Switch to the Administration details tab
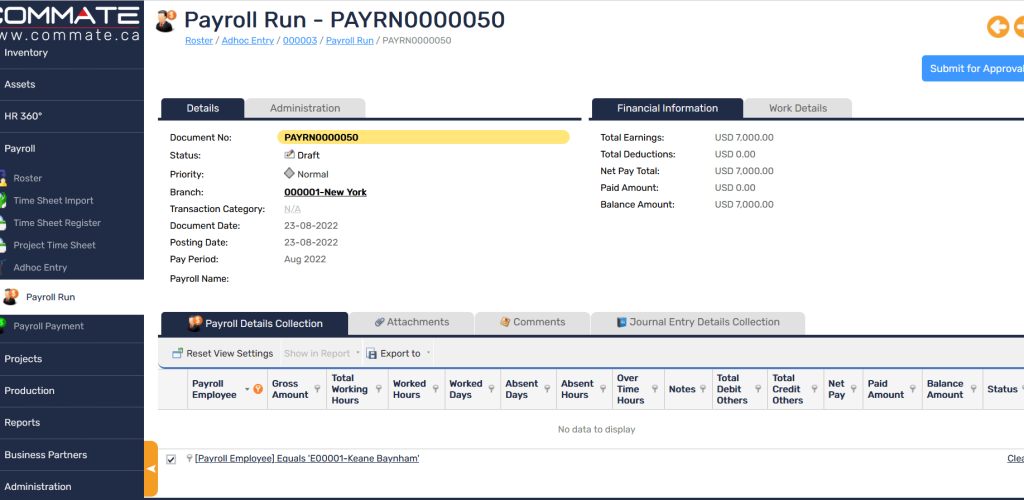Image resolution: width=1024 pixels, height=500 pixels. (305, 108)
